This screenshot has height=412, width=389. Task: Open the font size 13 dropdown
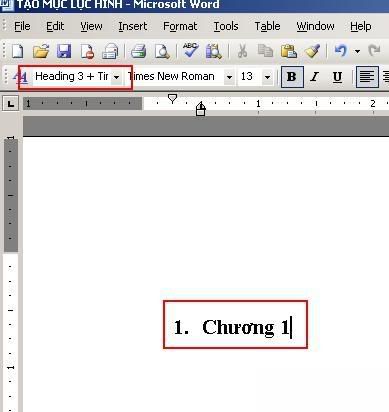[x=267, y=77]
